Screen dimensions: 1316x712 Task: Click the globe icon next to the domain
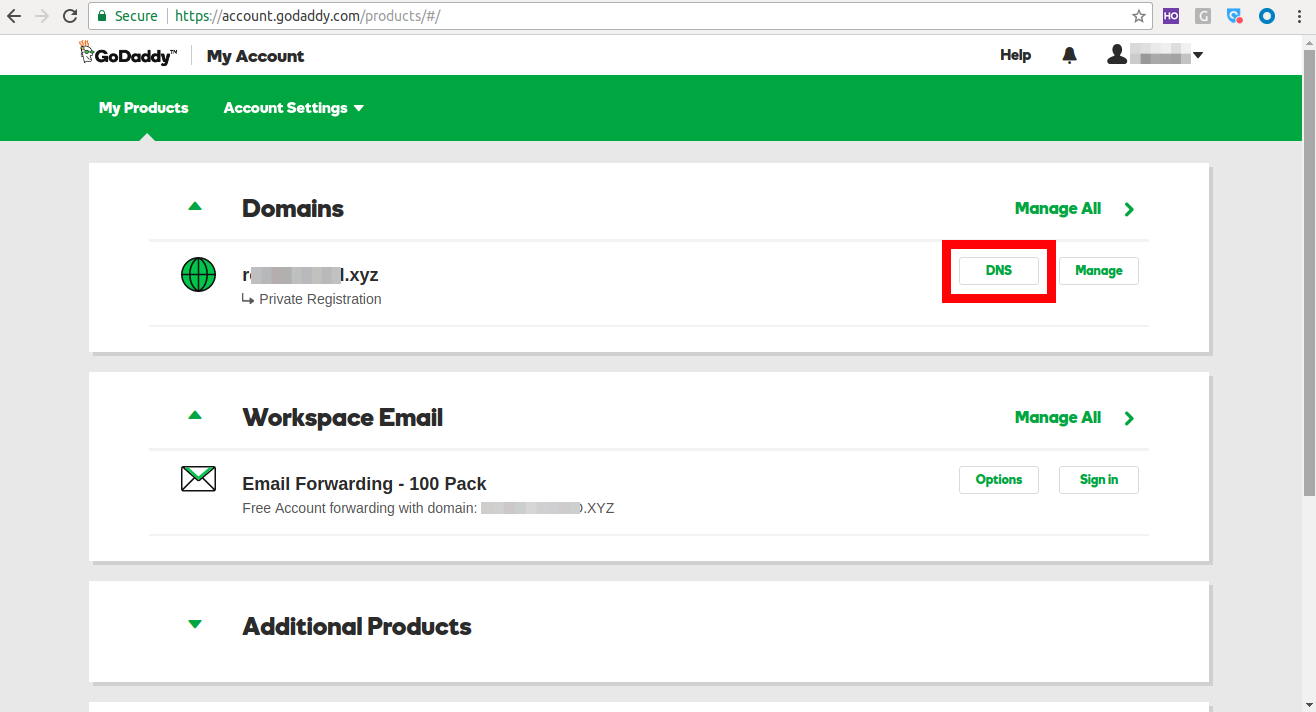click(198, 274)
